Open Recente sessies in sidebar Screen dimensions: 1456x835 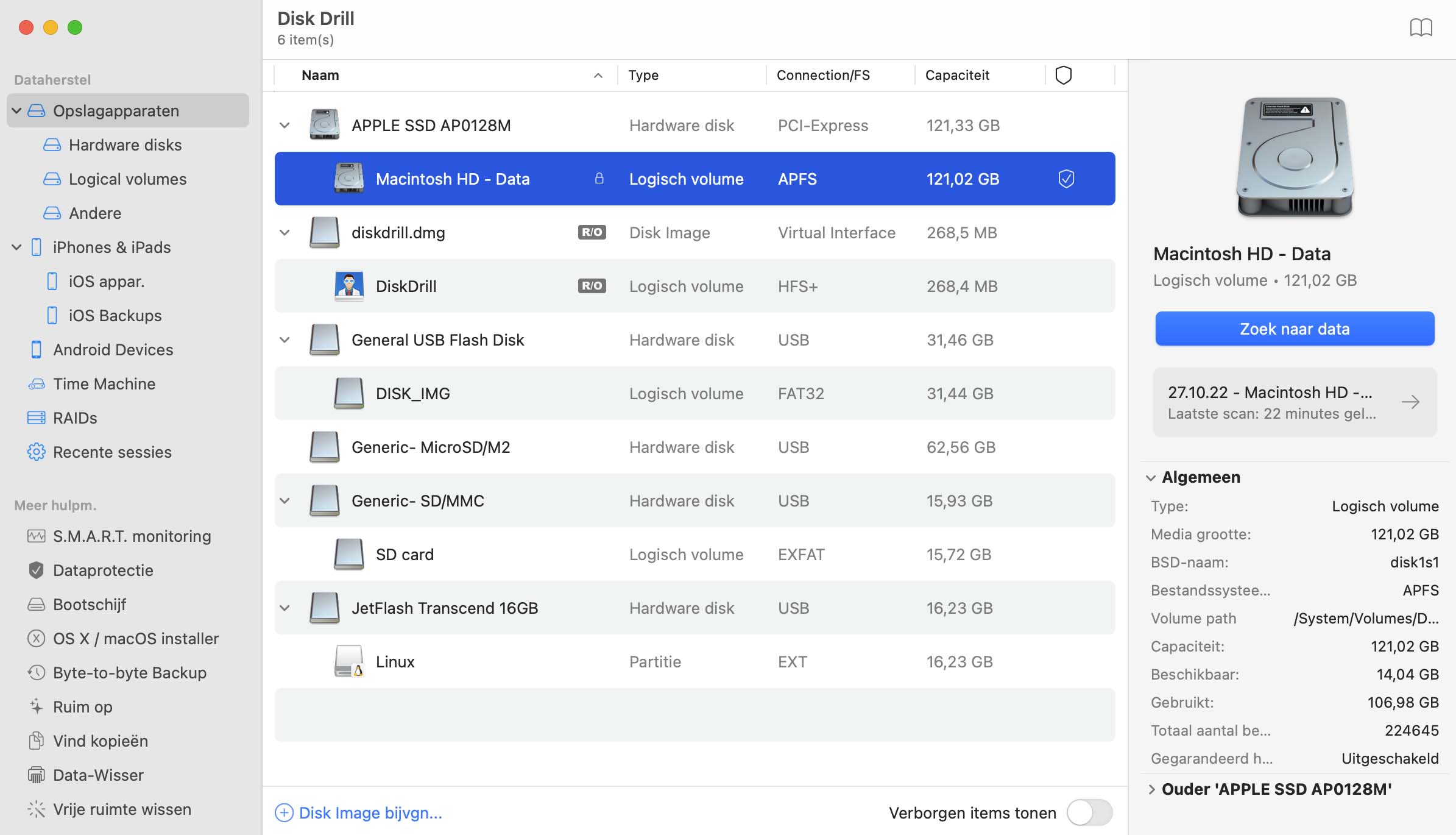pos(112,452)
